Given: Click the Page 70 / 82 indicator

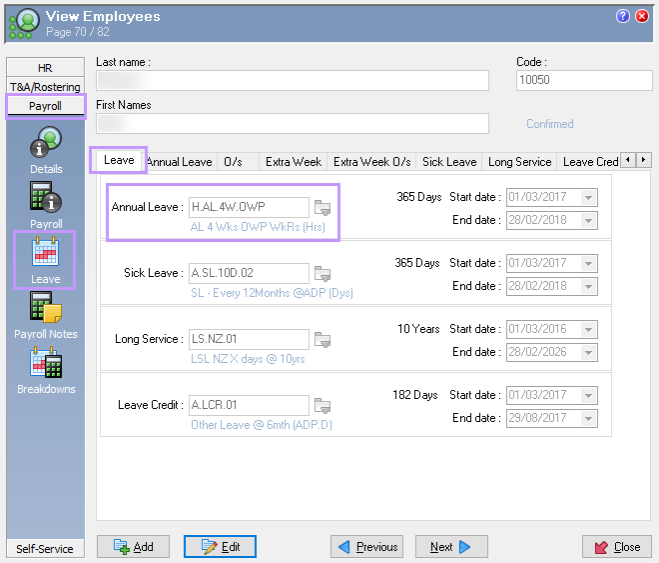Looking at the screenshot, I should click(78, 32).
